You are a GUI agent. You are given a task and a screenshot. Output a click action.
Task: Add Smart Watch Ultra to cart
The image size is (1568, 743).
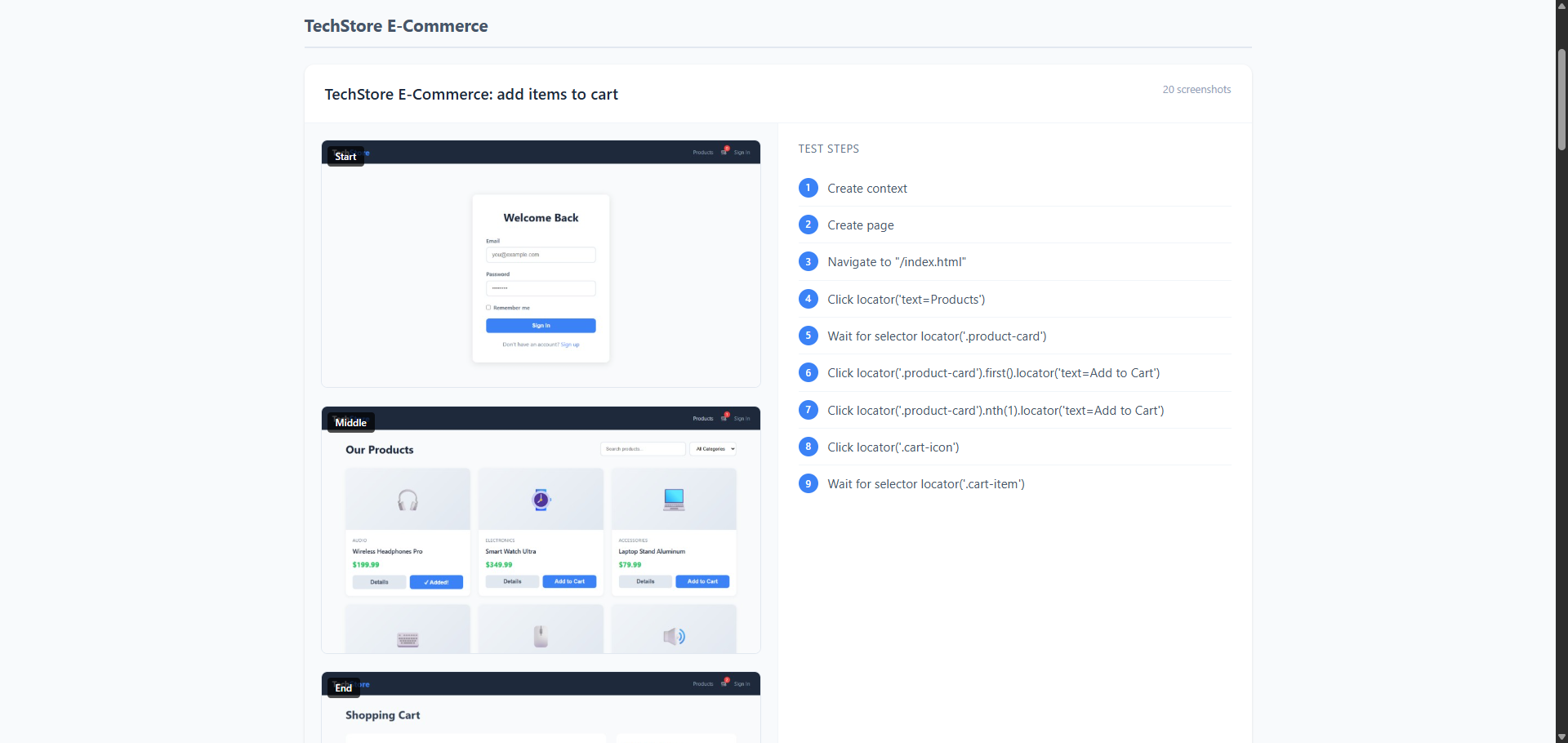pos(569,581)
